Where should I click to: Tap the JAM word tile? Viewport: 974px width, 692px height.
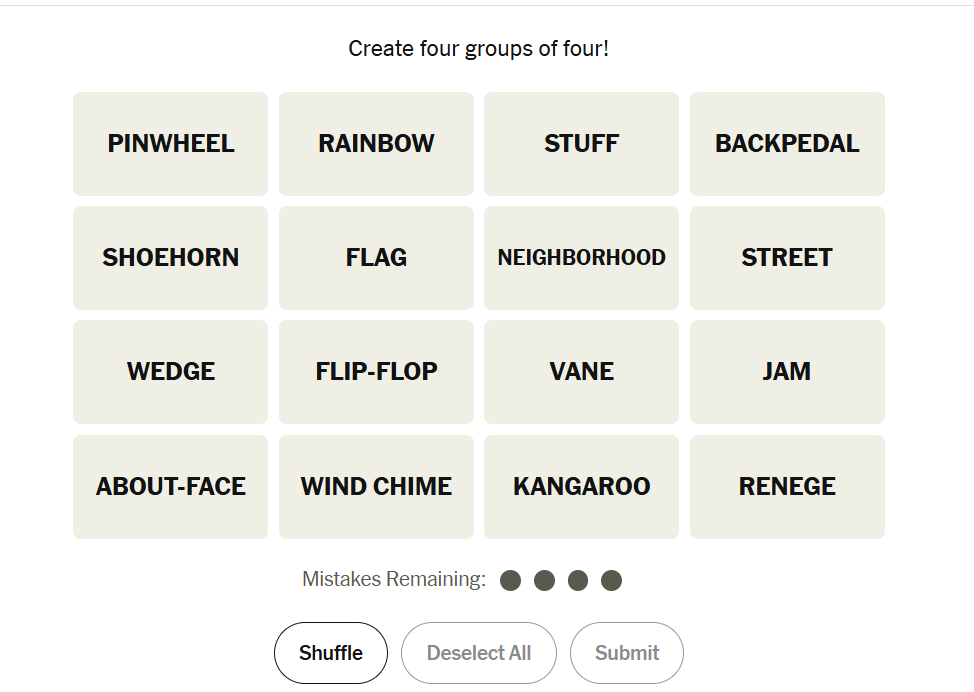(787, 372)
